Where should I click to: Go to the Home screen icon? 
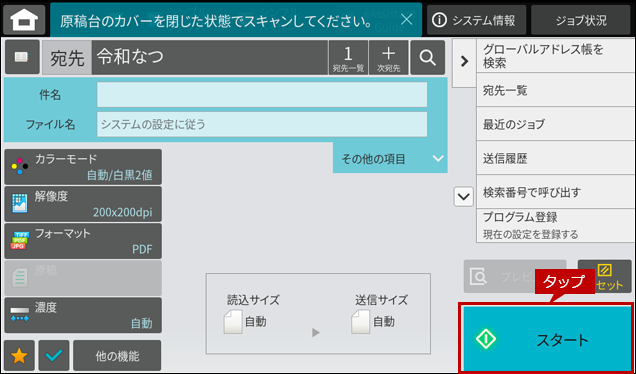coord(24,20)
